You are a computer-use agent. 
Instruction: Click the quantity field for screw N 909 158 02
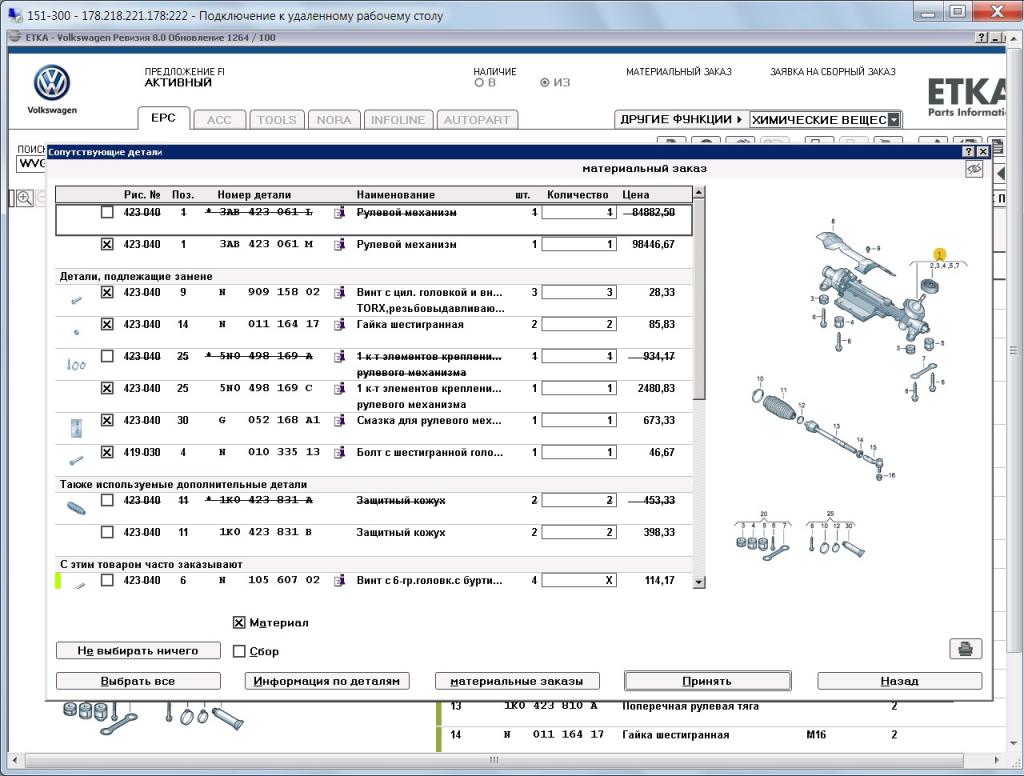coord(579,292)
